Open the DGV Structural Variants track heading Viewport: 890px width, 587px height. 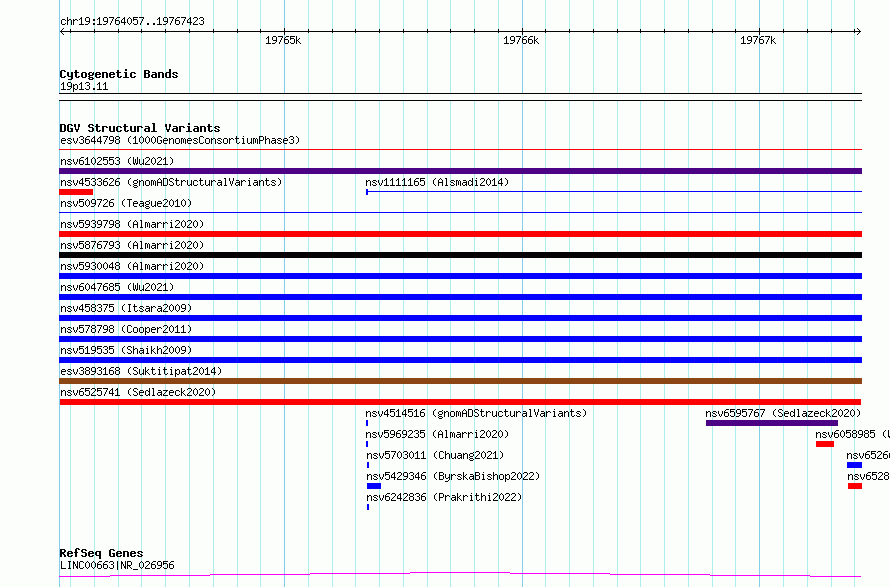coord(140,128)
